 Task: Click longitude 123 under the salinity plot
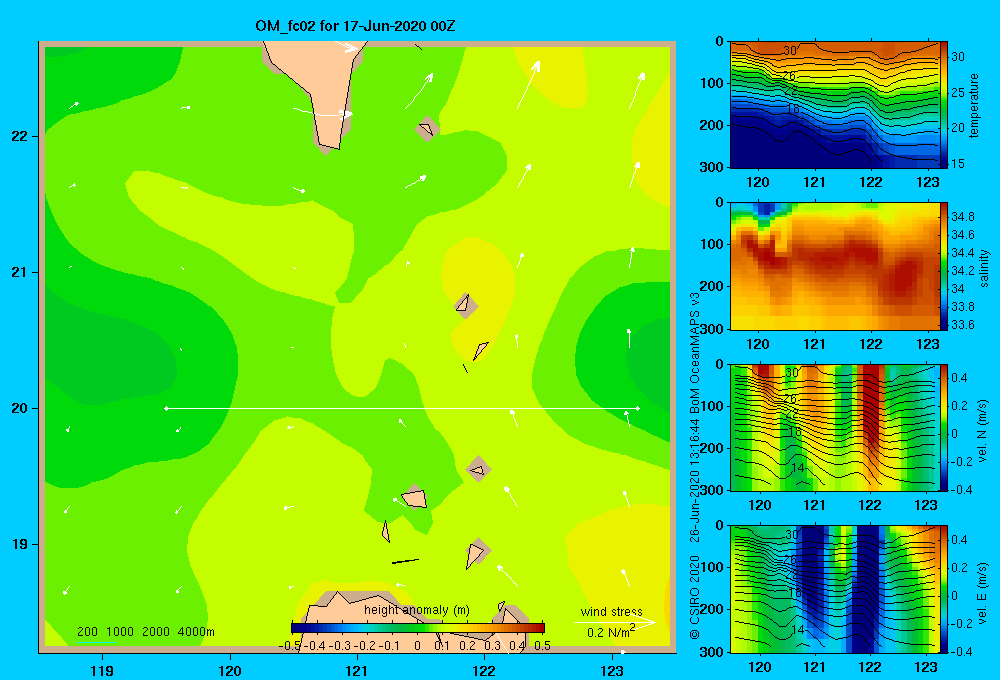[x=927, y=344]
